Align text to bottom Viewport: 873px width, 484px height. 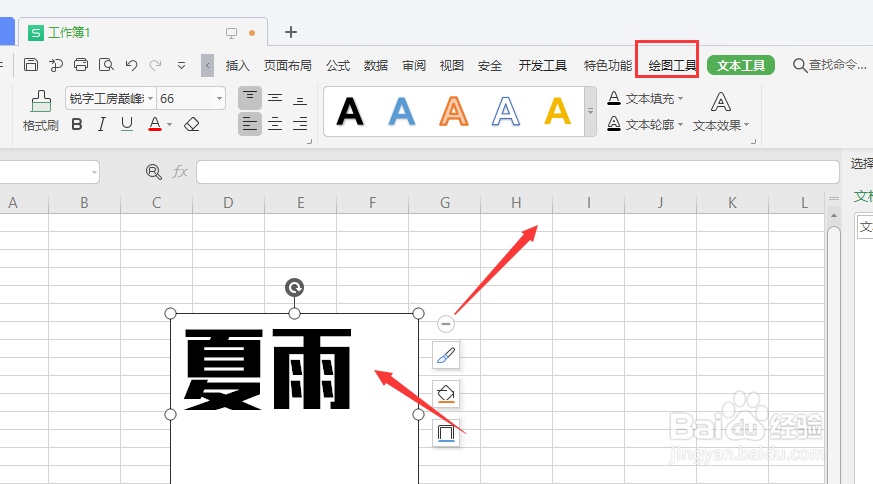(x=300, y=99)
